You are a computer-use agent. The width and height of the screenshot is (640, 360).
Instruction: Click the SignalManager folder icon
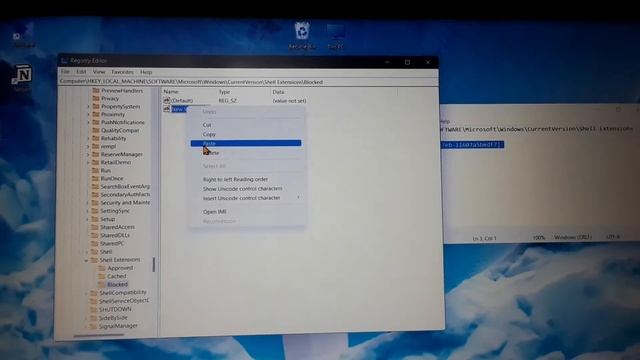click(93, 326)
